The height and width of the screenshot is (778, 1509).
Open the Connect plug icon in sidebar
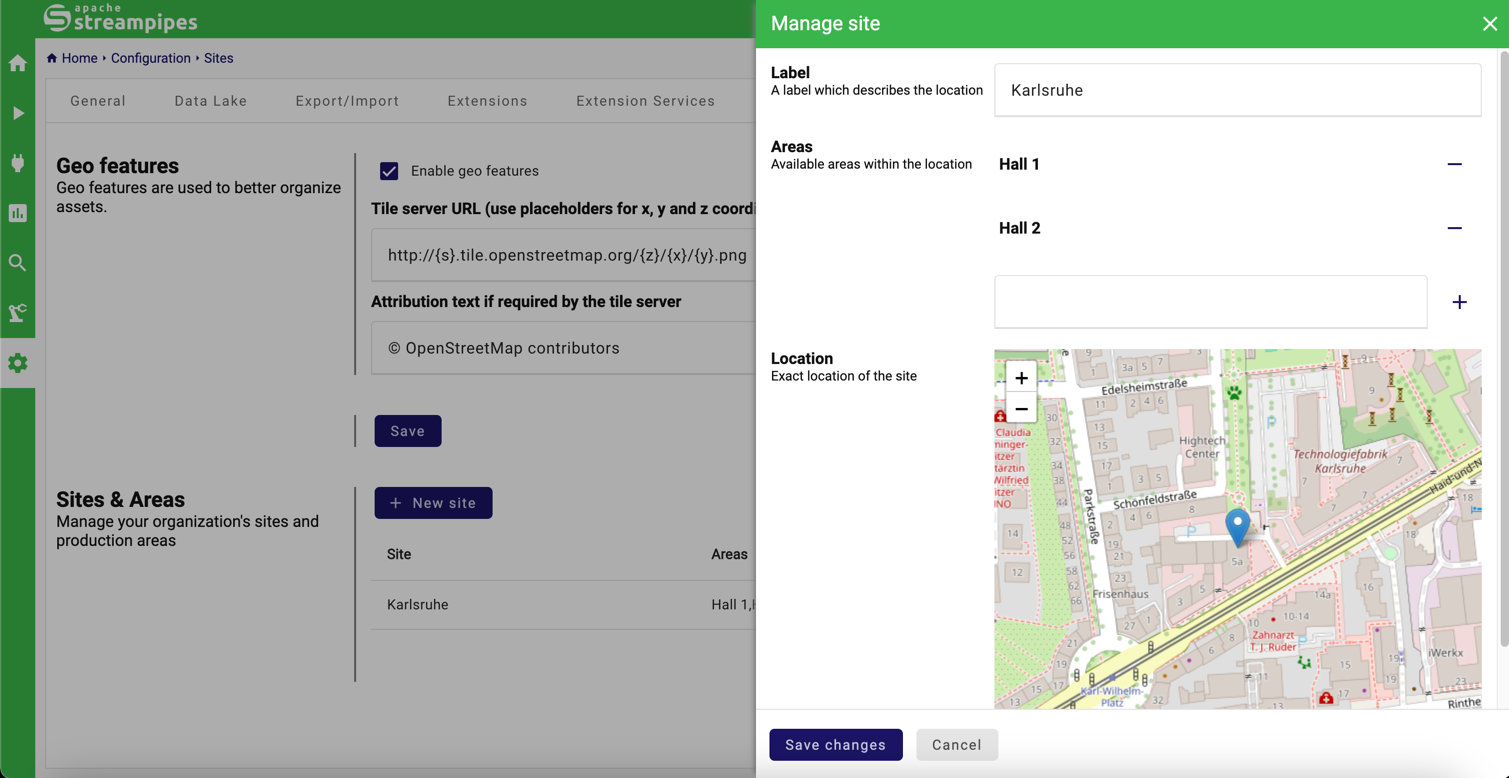click(x=18, y=163)
